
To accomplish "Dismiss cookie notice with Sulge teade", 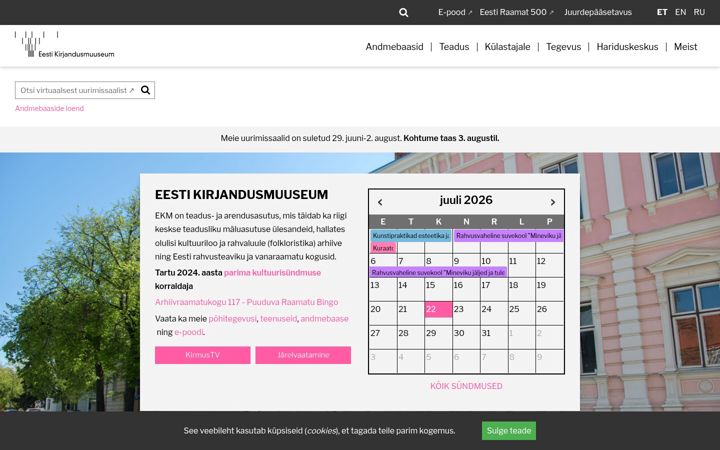I will point(509,431).
